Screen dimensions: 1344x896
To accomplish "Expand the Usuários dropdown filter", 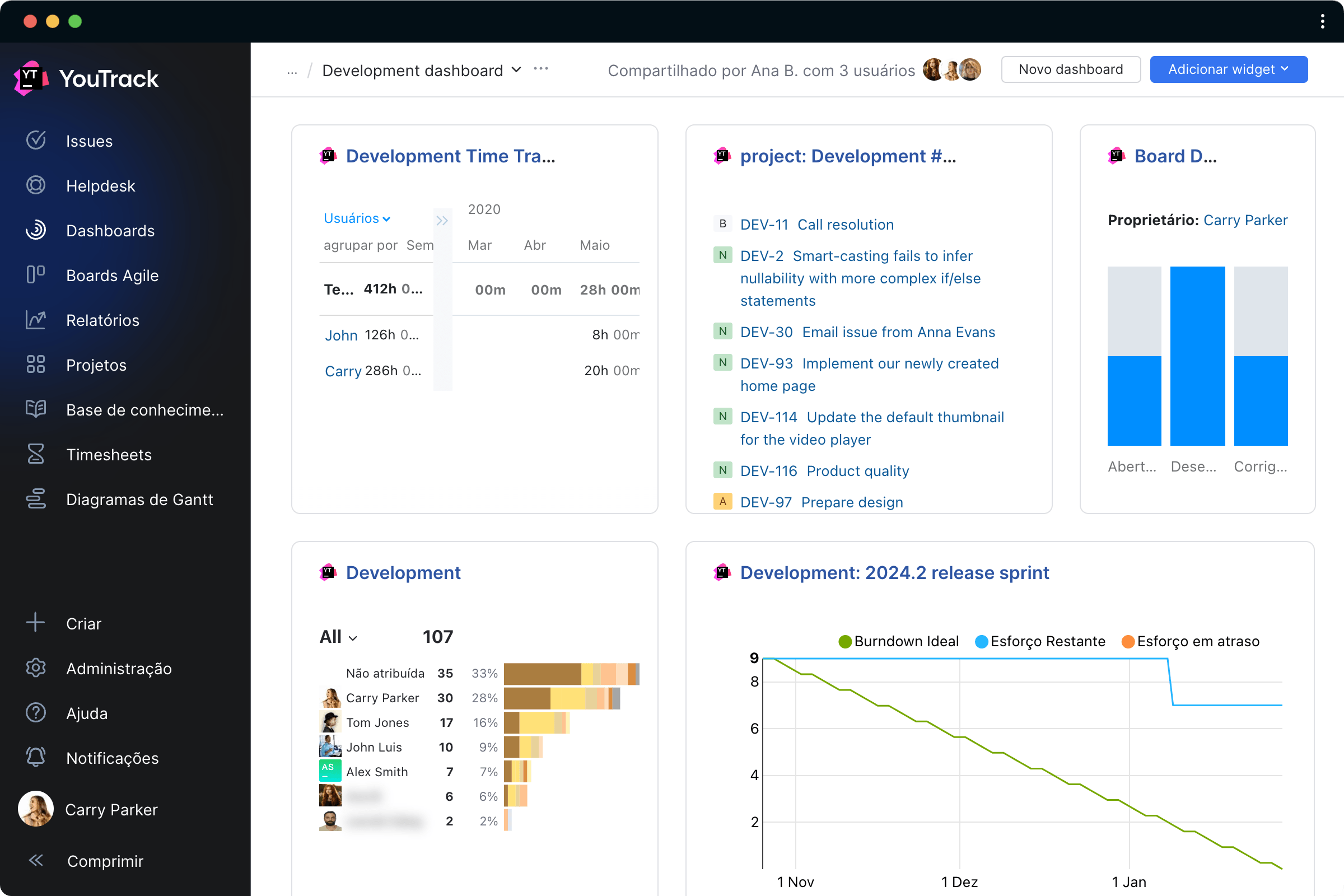I will pyautogui.click(x=356, y=218).
